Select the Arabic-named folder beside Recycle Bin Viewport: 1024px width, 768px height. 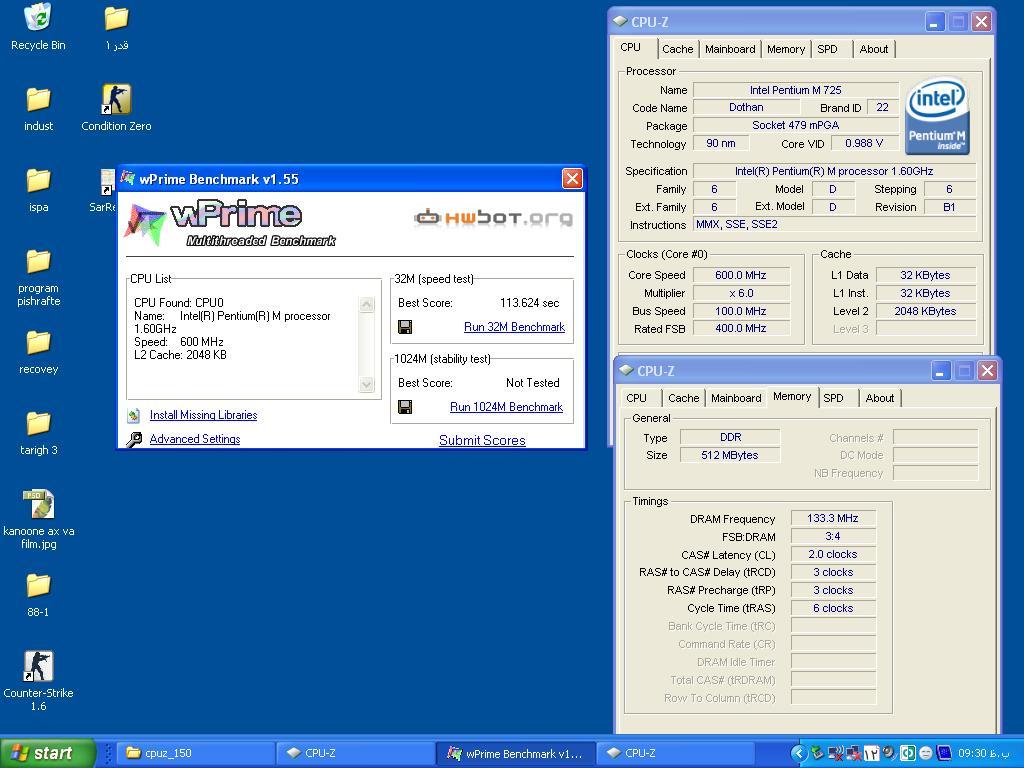point(116,27)
